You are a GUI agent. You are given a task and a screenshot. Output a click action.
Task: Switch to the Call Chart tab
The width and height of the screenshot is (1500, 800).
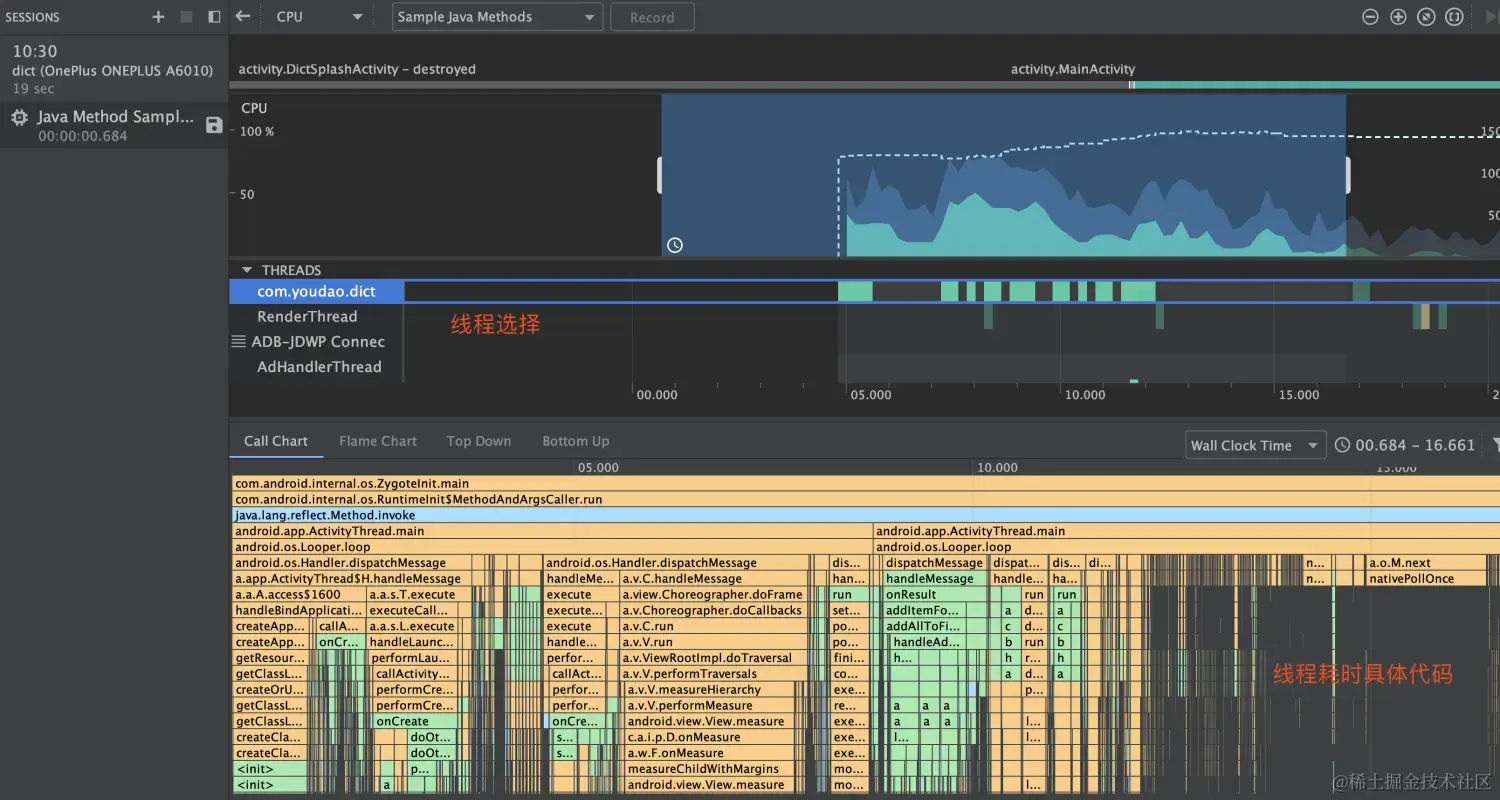click(276, 441)
